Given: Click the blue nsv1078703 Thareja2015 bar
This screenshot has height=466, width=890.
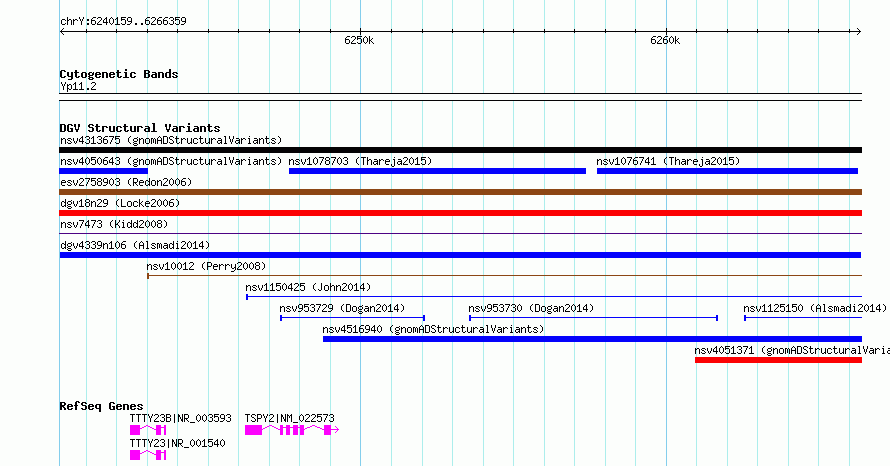Looking at the screenshot, I should pyautogui.click(x=437, y=171).
